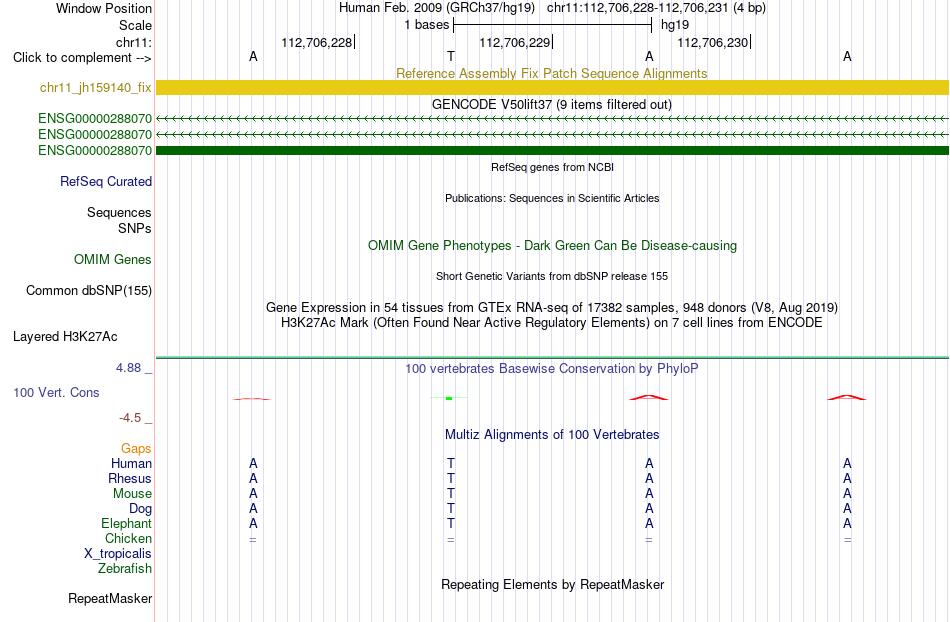The height and width of the screenshot is (622, 950).
Task: Open 'RefSeq genes from NCBI' track title
Action: 553,167
